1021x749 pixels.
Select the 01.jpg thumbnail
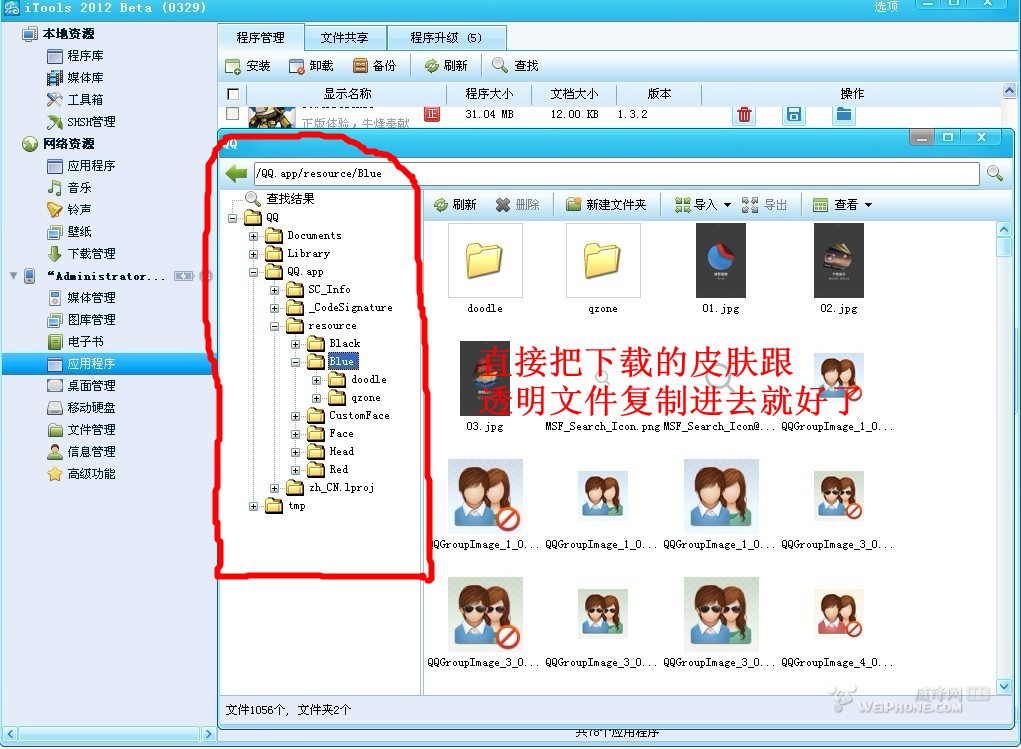coord(721,261)
